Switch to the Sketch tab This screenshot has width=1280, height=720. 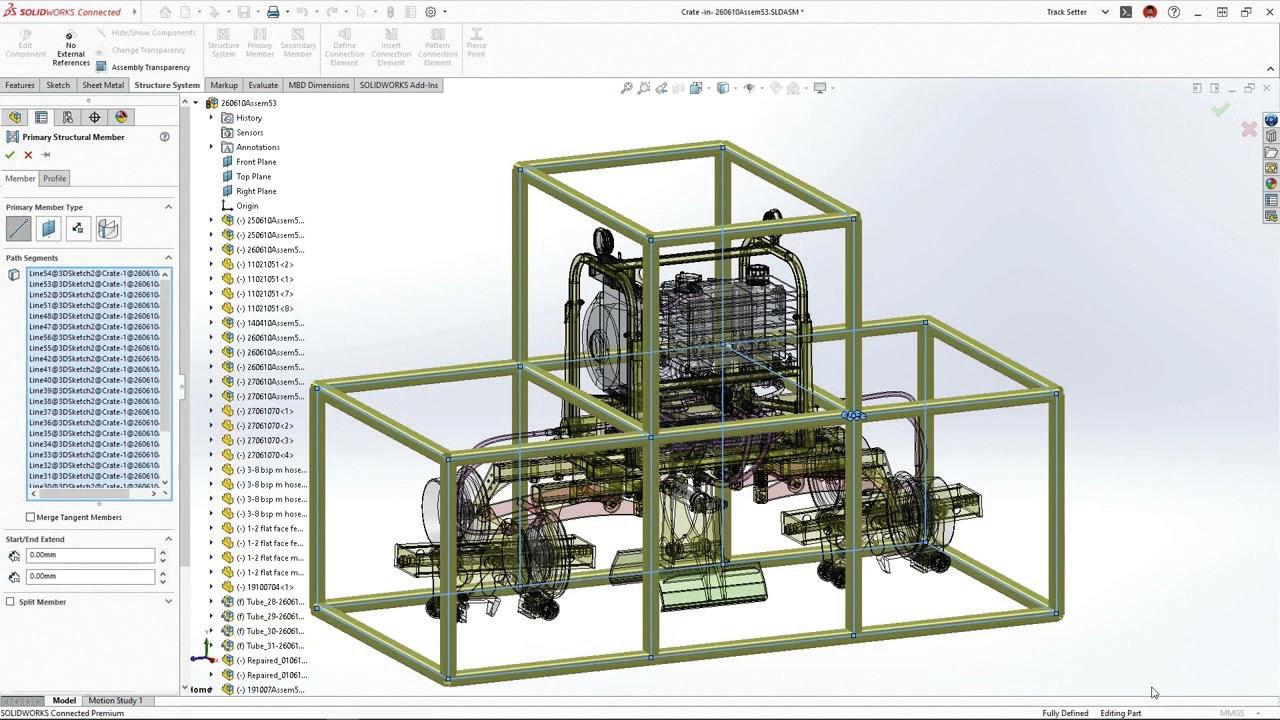point(58,85)
